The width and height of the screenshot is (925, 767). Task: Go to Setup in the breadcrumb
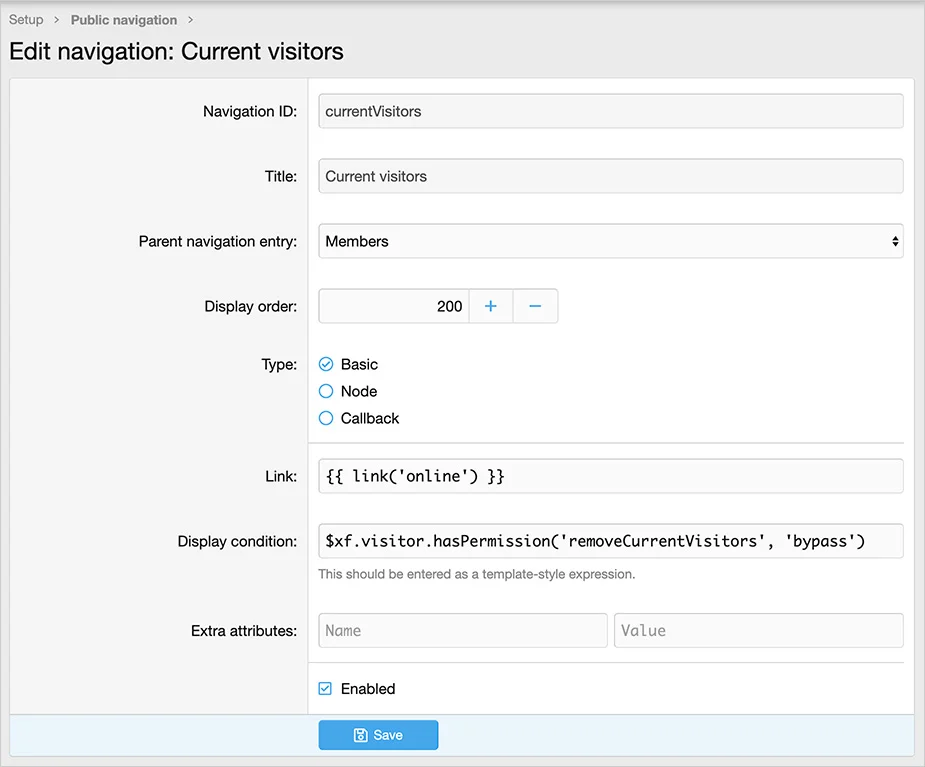click(x=26, y=19)
